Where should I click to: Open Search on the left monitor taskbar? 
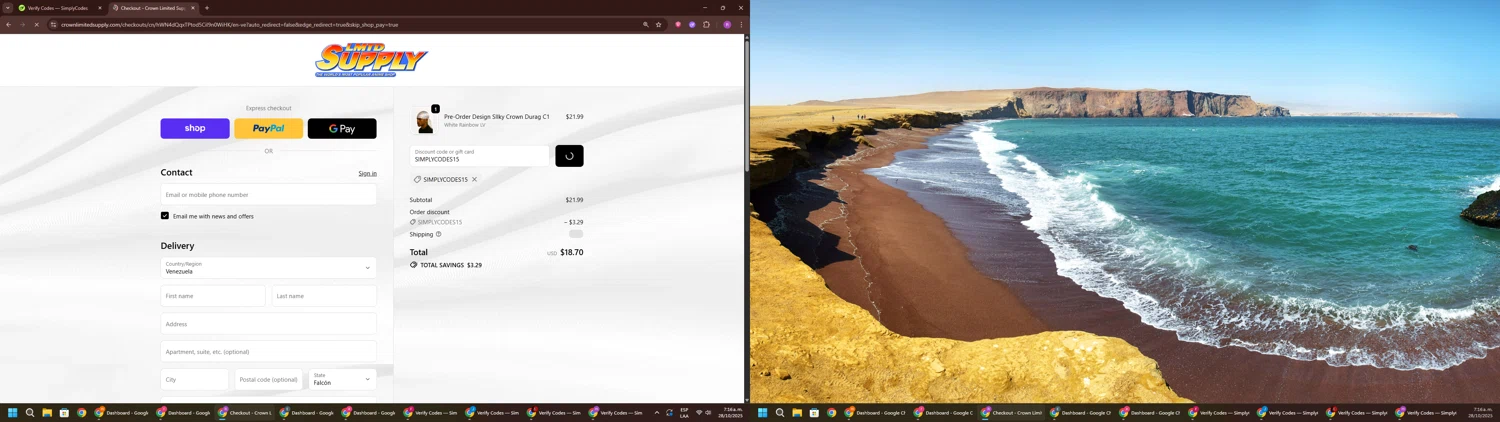click(30, 412)
